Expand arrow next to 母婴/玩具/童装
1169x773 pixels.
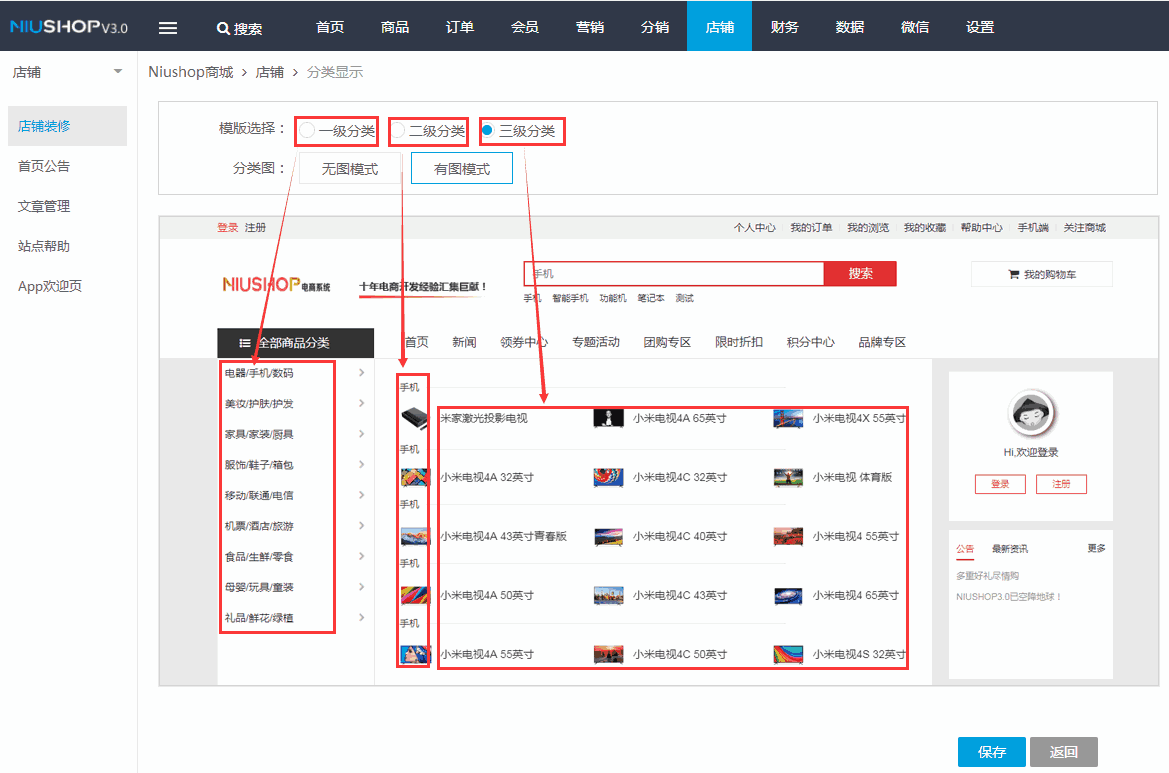click(362, 587)
